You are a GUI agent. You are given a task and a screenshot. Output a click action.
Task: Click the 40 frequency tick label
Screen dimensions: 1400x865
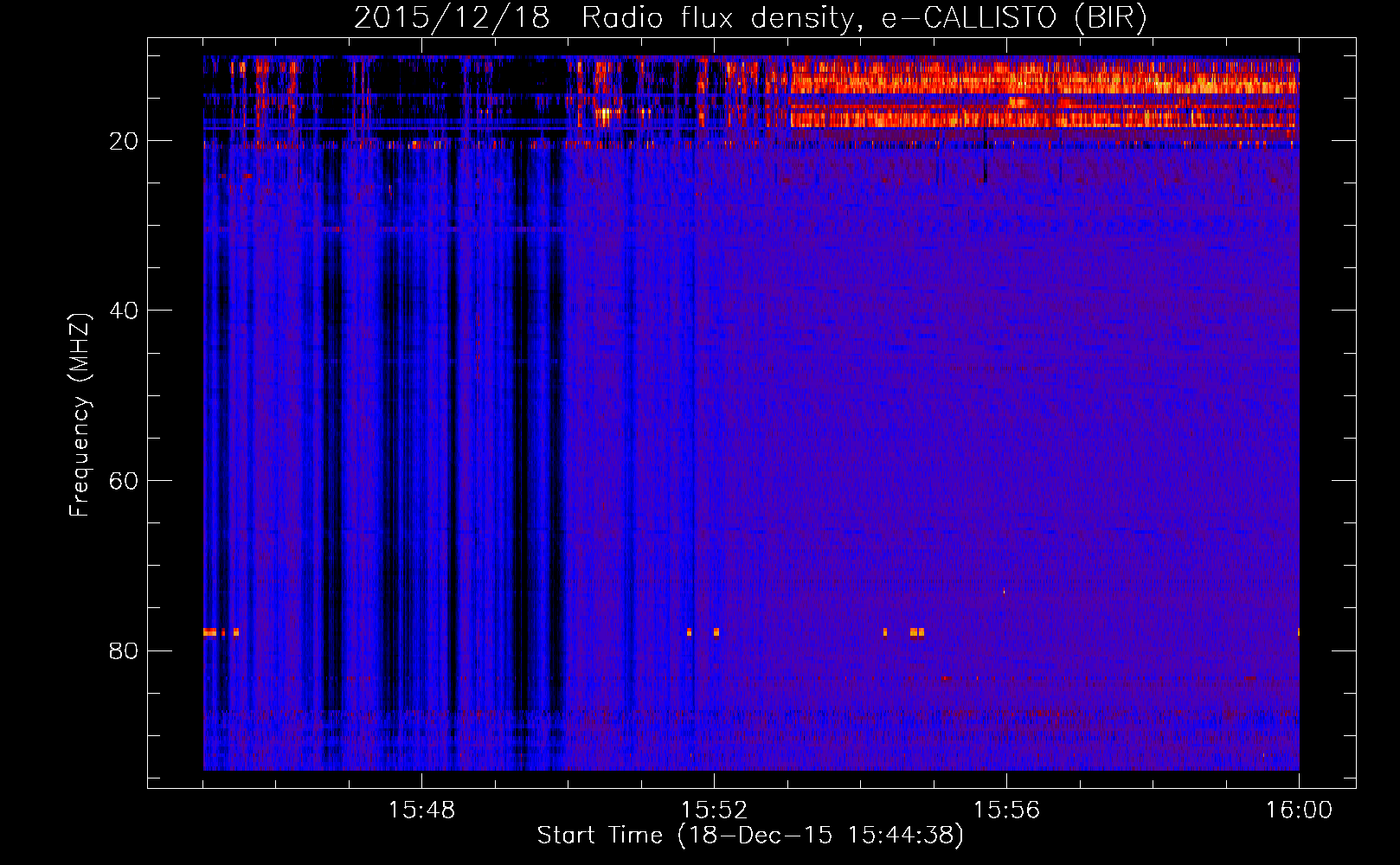124,311
